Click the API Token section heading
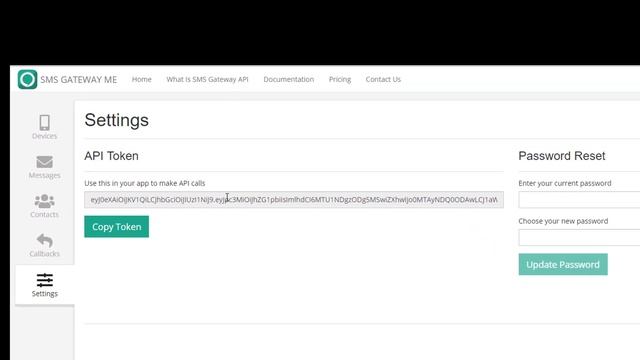The width and height of the screenshot is (640, 360). click(111, 156)
